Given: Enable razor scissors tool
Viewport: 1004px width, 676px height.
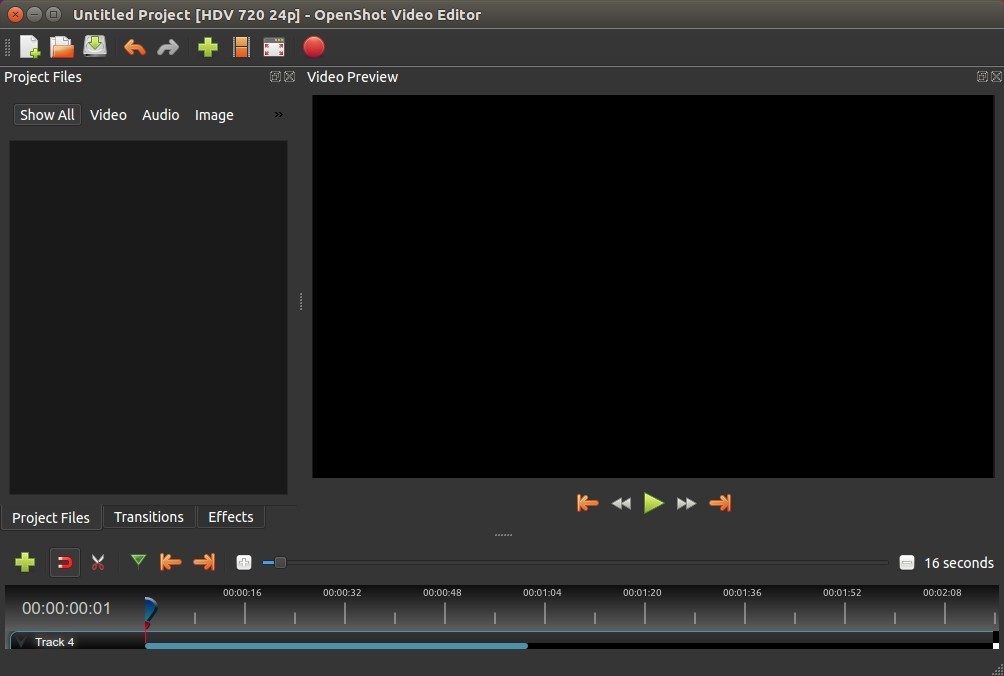Looking at the screenshot, I should (98, 562).
